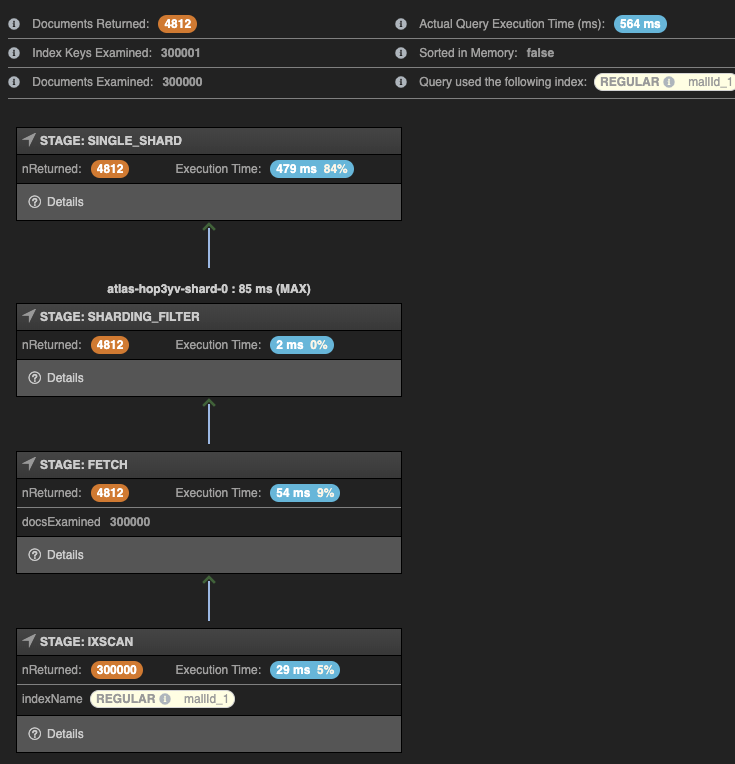Click docsExamined 300000 row in FETCH stage

tap(209, 522)
